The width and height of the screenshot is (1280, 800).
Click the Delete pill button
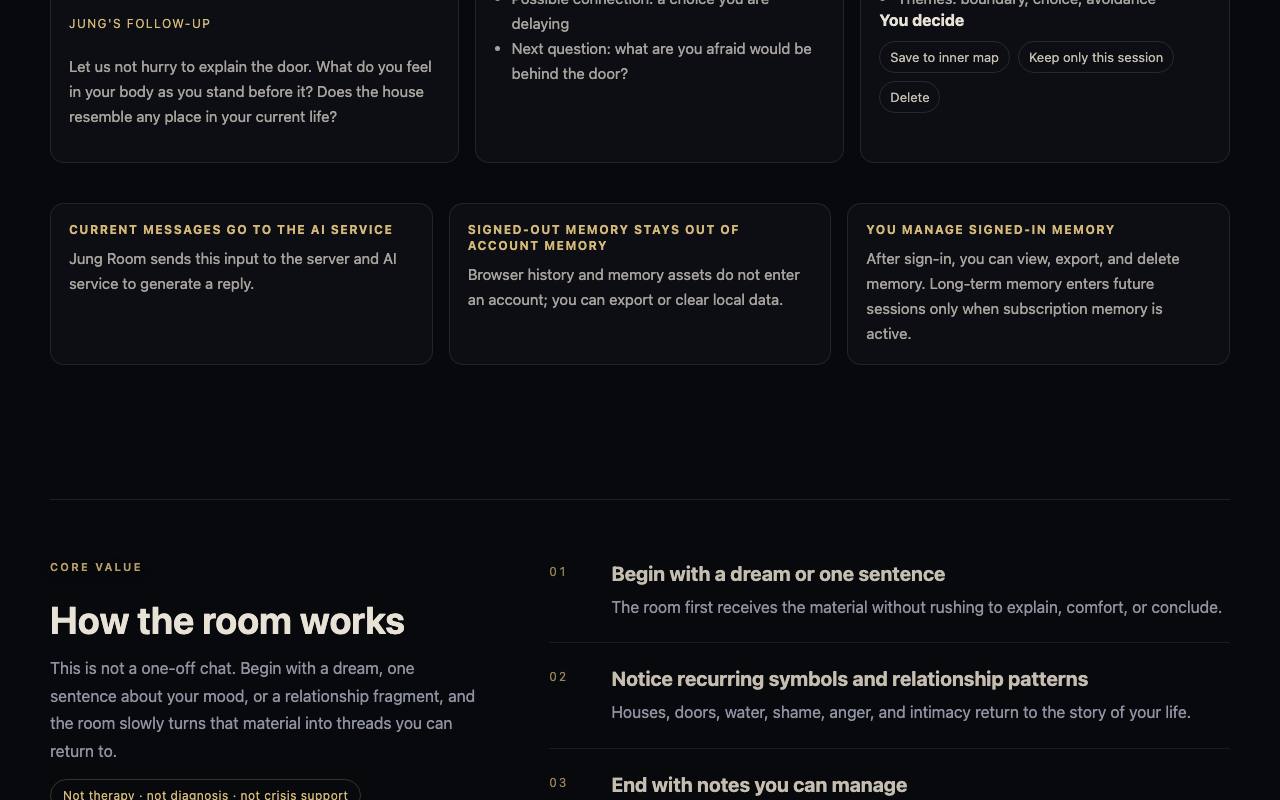pos(909,97)
